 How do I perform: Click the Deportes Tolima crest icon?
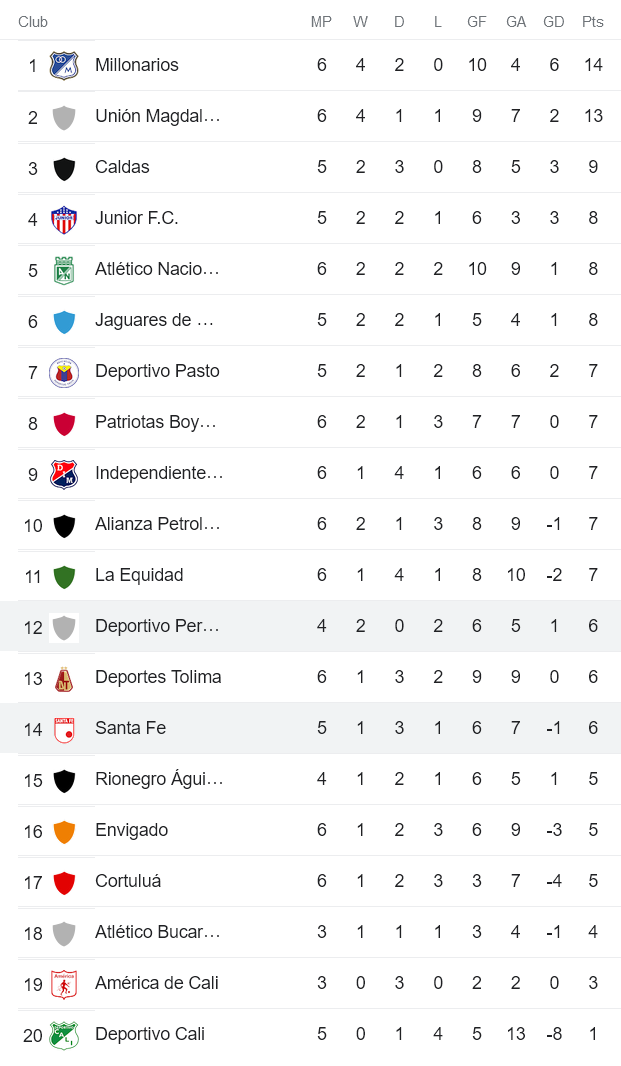[x=64, y=678]
